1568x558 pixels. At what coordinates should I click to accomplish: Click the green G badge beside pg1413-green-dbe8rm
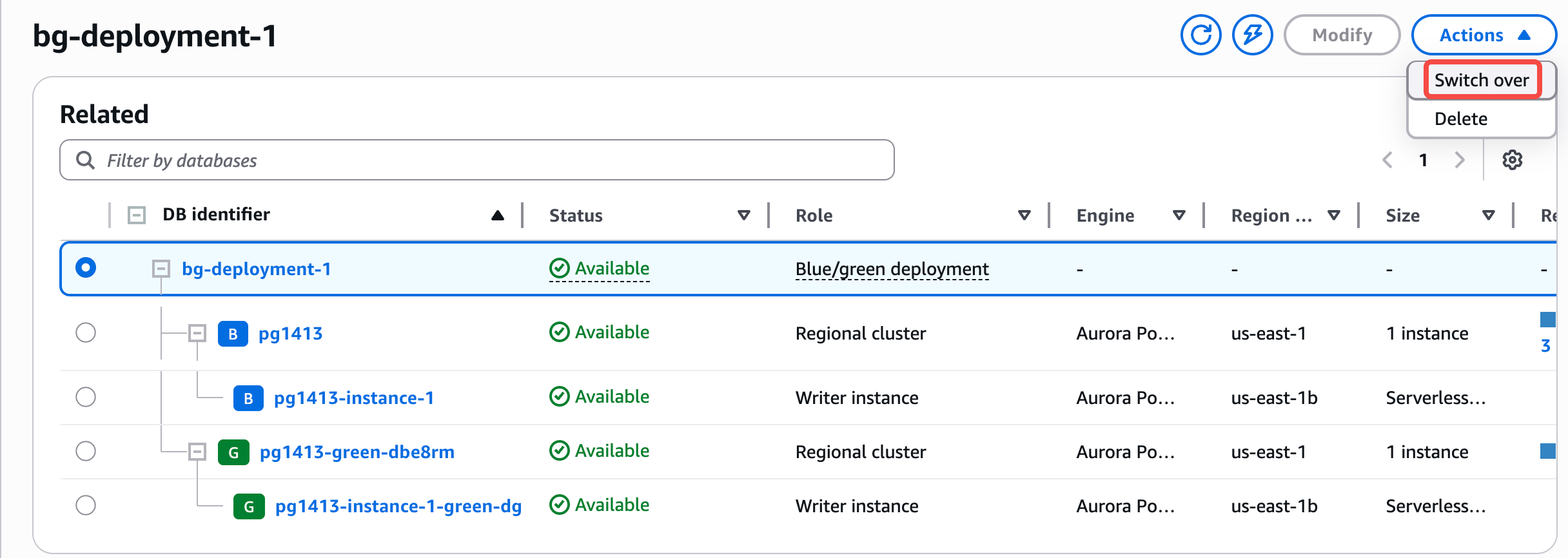coord(233,452)
